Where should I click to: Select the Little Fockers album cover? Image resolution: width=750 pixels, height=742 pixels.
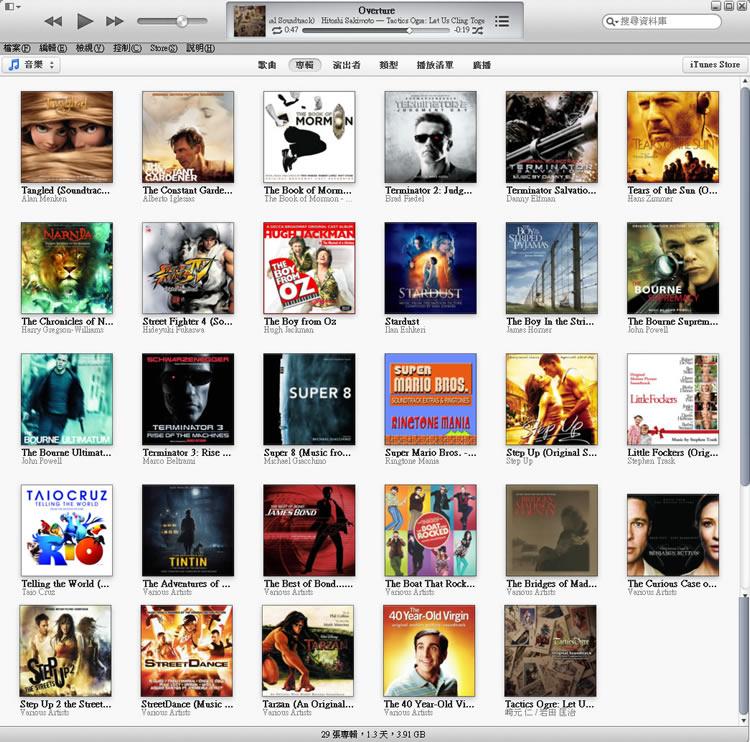tap(673, 399)
